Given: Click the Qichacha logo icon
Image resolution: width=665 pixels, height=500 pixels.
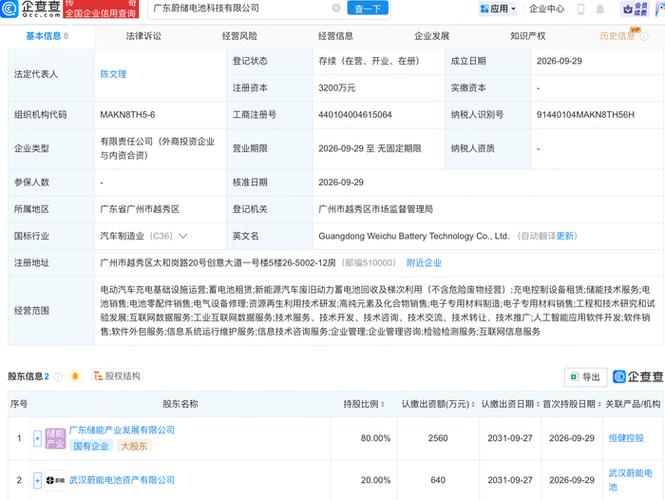Looking at the screenshot, I should 9,8.
